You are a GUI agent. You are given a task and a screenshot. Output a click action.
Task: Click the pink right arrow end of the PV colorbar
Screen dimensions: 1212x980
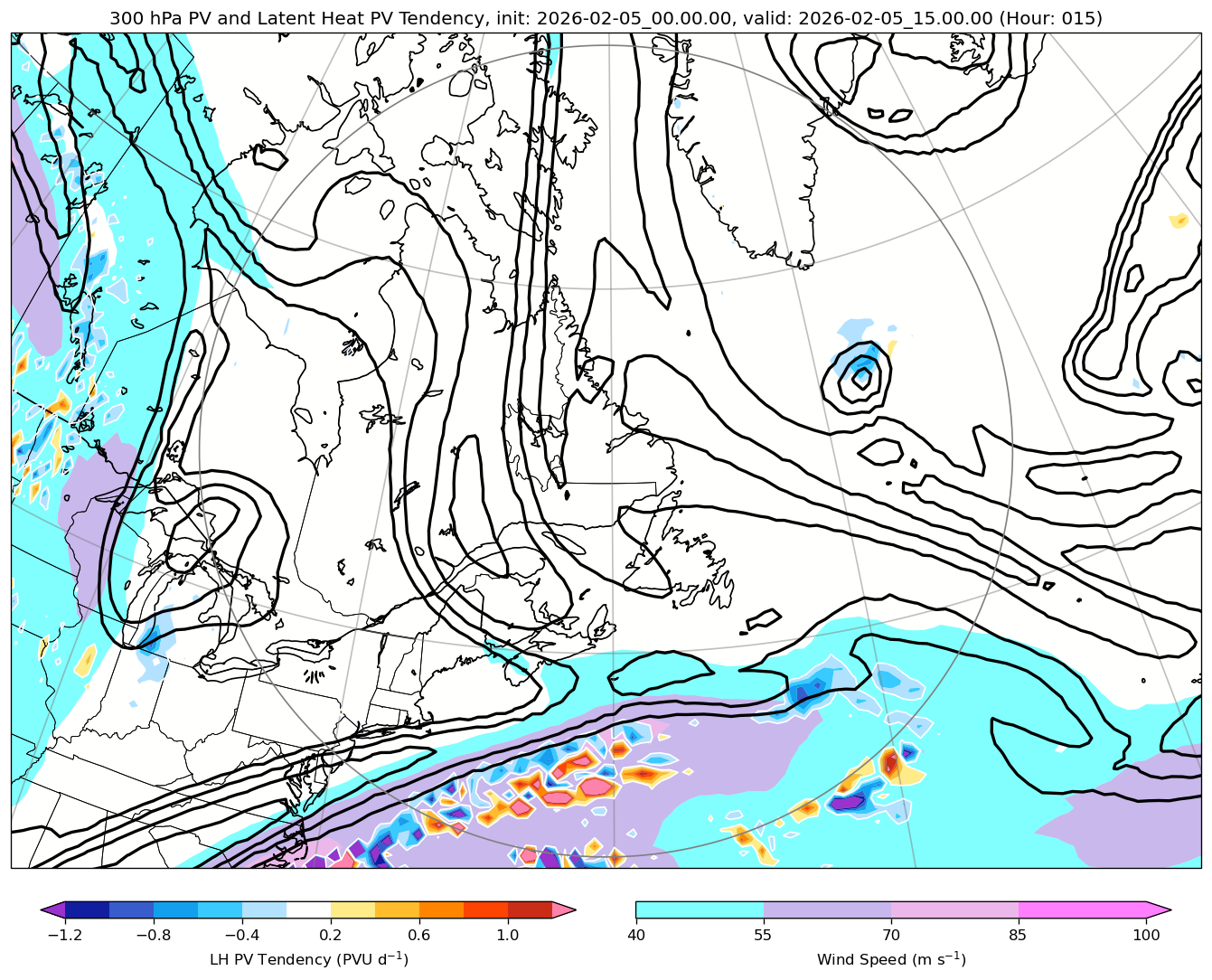(564, 909)
